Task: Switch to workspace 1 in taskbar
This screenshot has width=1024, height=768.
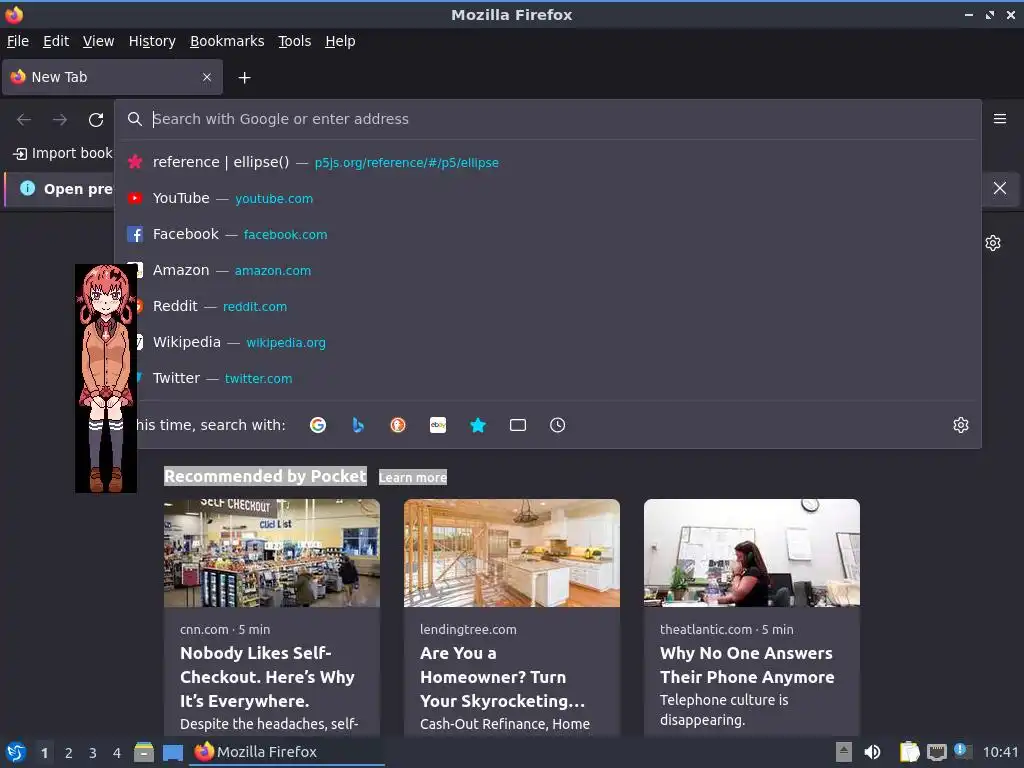Action: click(44, 753)
